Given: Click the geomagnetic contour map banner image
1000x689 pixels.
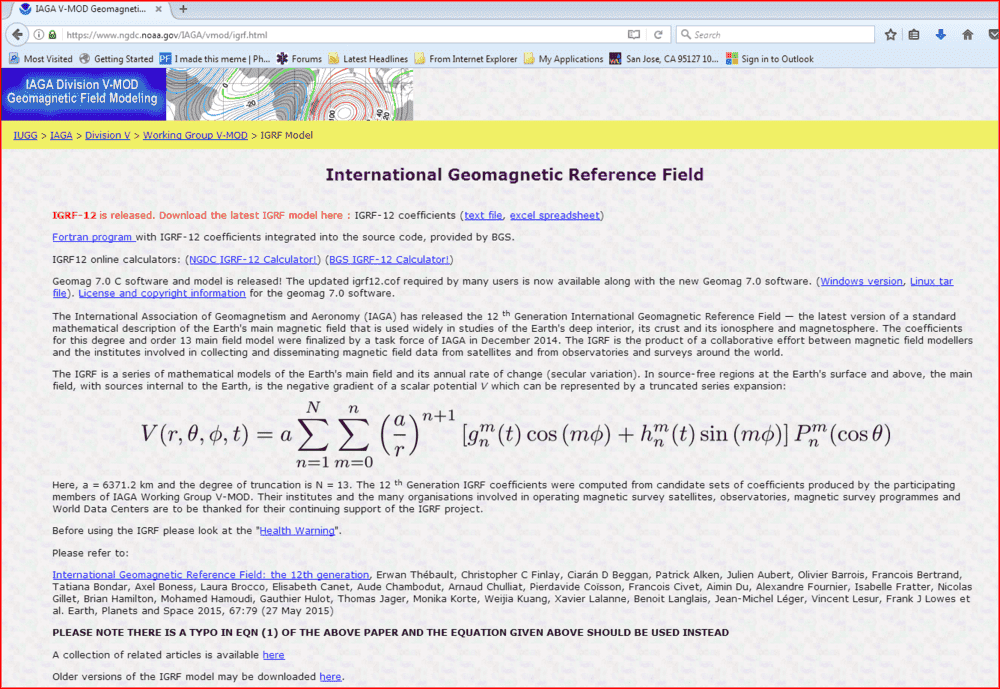Looking at the screenshot, I should [290, 94].
